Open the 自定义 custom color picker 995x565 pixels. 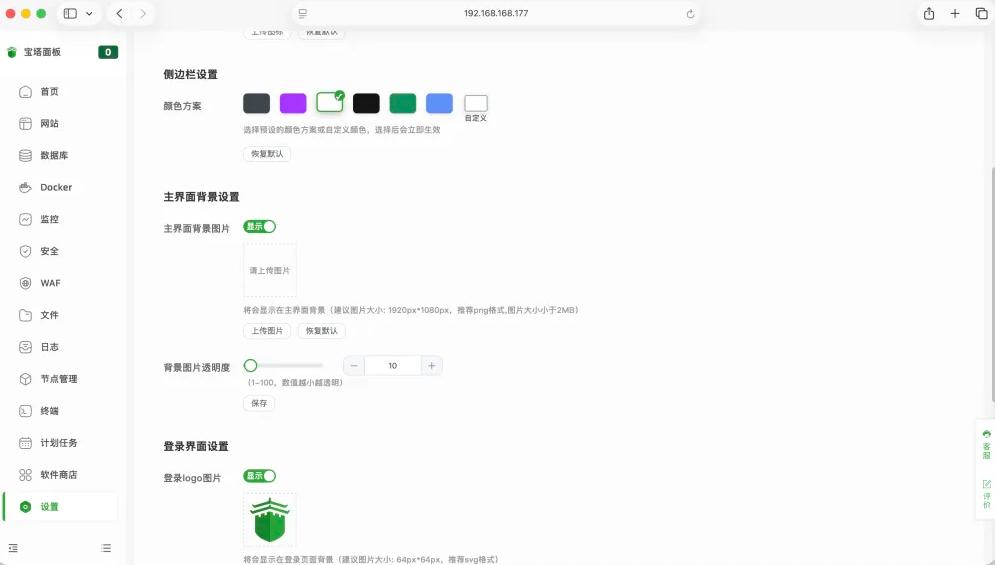(x=476, y=103)
